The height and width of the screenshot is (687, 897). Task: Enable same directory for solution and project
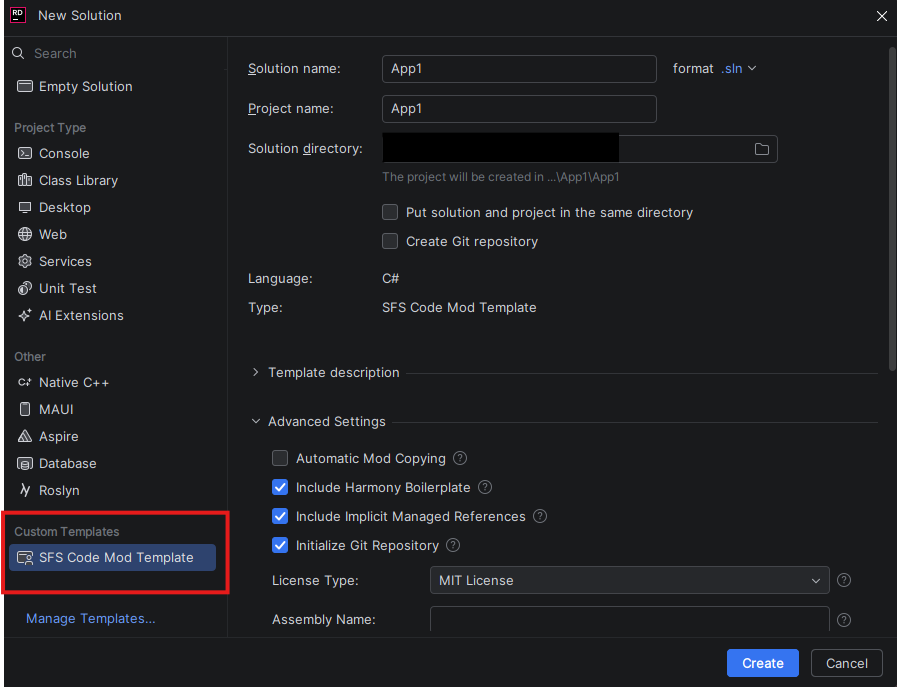click(390, 212)
